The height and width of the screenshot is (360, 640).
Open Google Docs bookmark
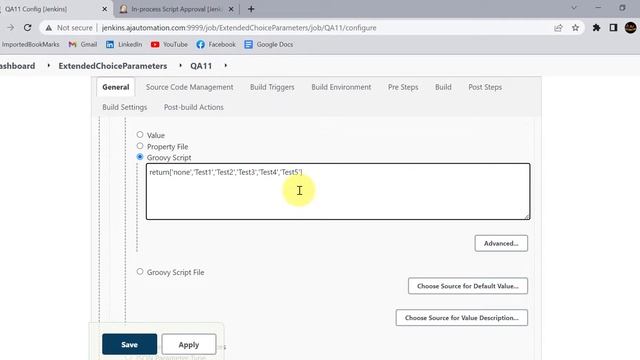click(269, 44)
